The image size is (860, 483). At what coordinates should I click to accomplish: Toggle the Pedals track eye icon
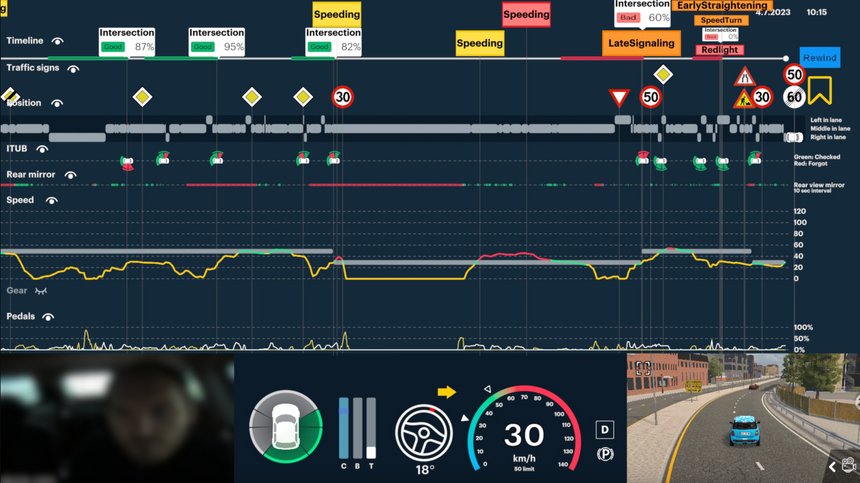(x=47, y=317)
